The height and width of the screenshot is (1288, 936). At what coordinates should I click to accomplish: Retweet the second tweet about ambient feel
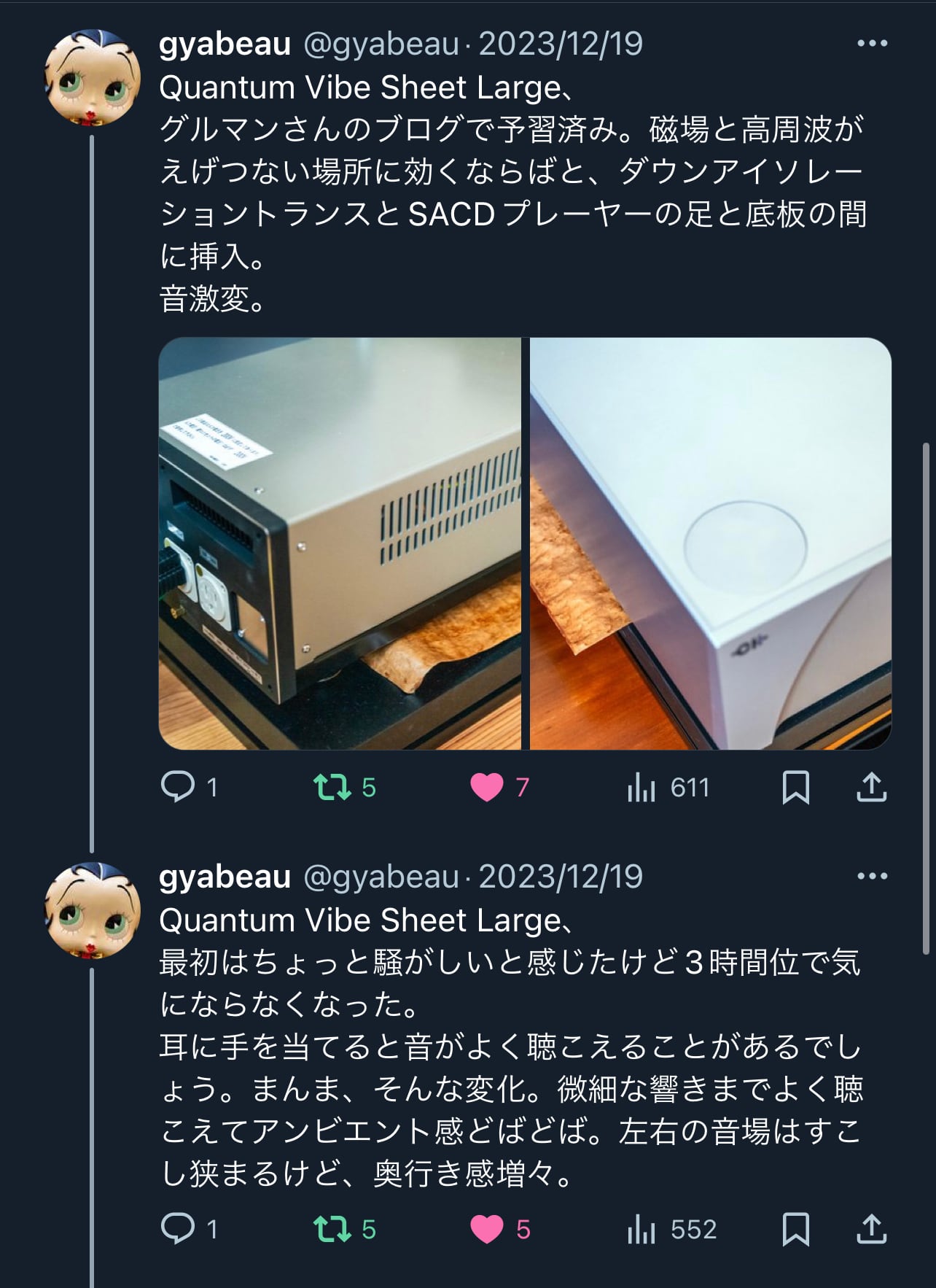click(332, 1230)
